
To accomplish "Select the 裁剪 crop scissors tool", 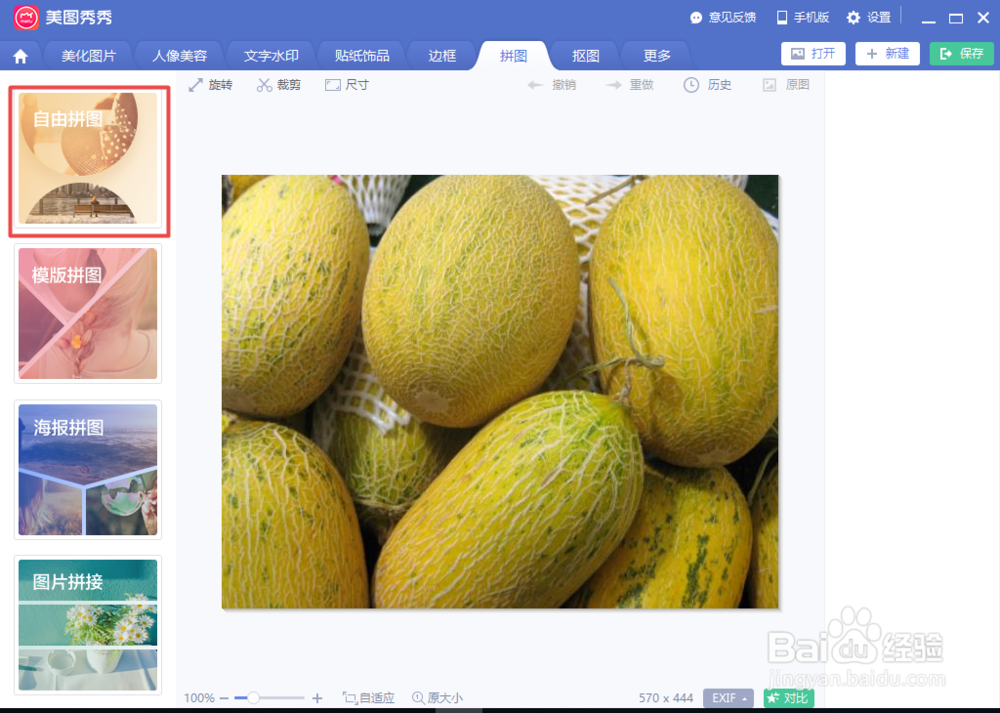I will coord(279,85).
